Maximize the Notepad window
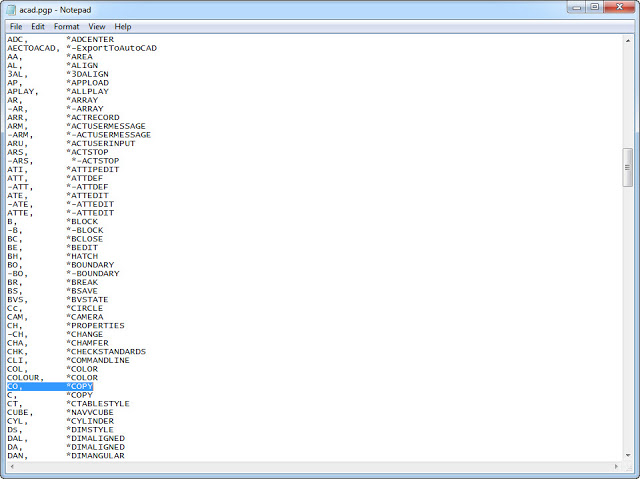This screenshot has height=479, width=640. (595, 7)
